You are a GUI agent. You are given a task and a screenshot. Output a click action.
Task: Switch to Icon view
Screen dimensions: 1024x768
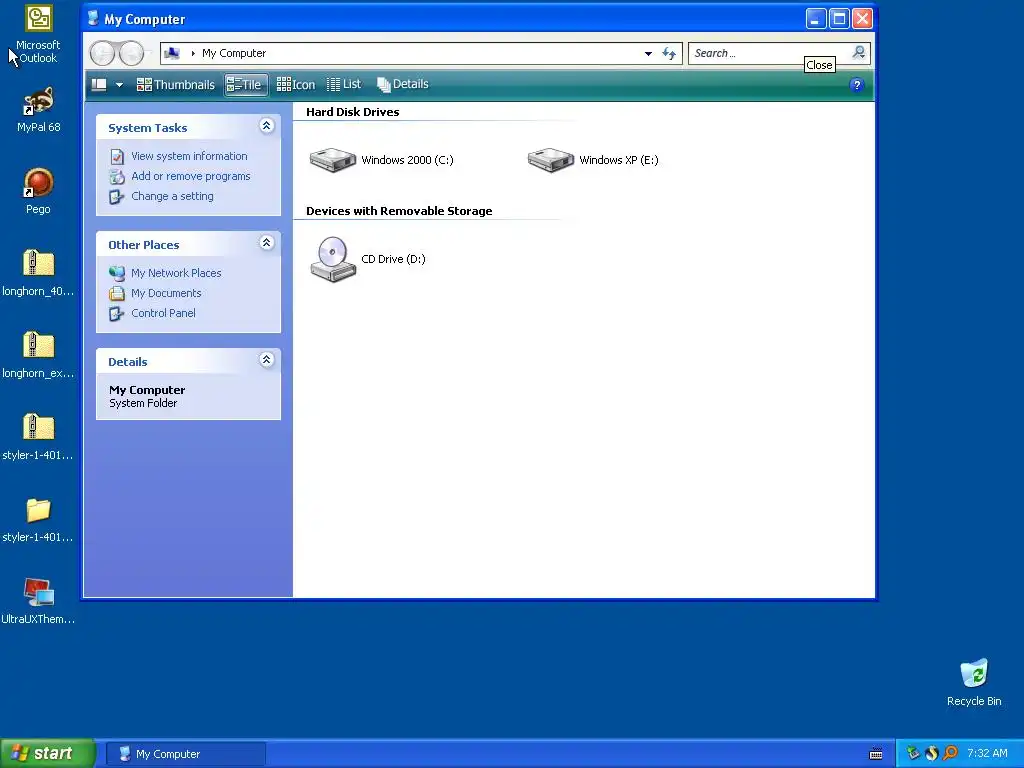296,85
